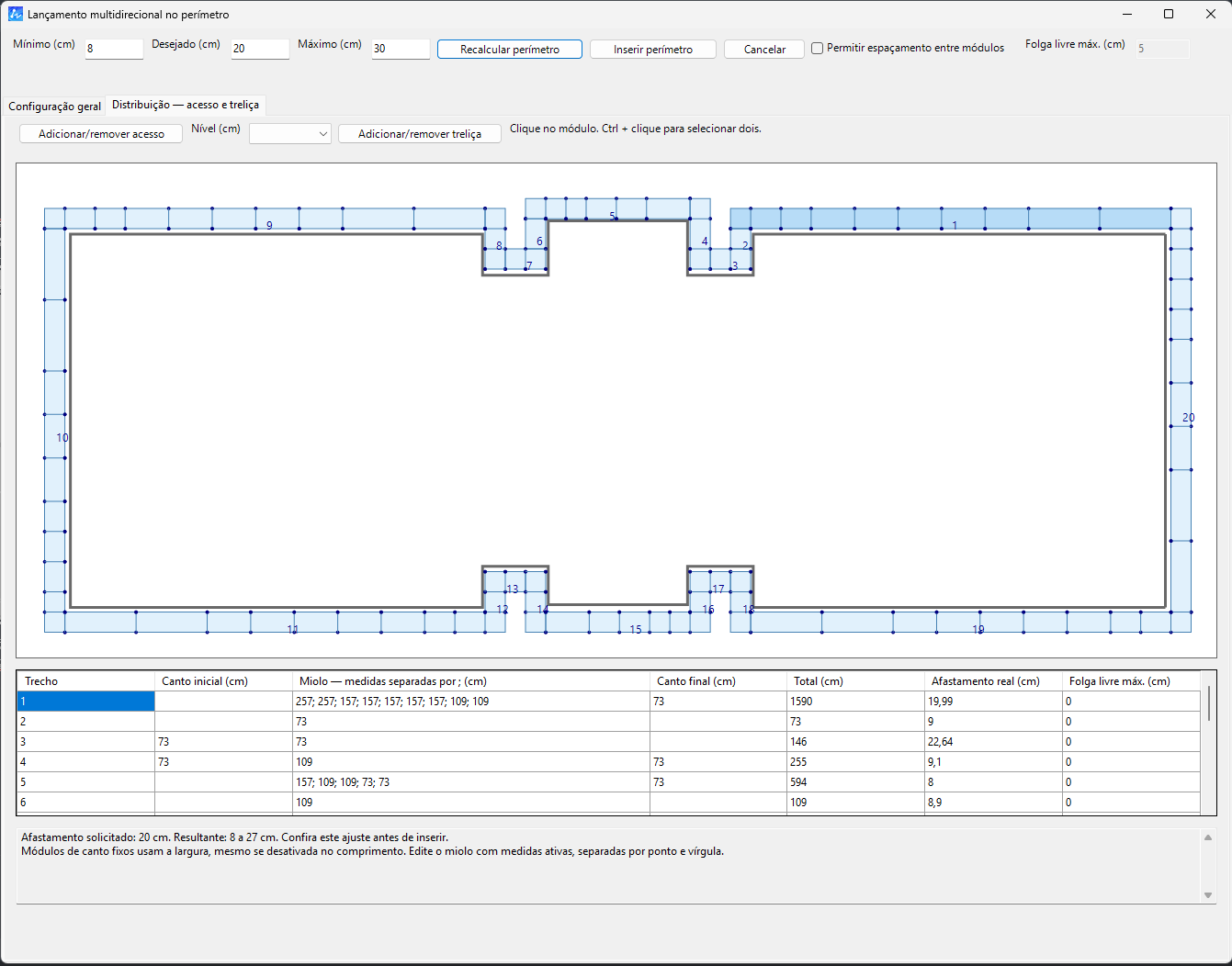Click the Afastamento real cell 22,64
This screenshot has width=1232, height=966.
pyautogui.click(x=993, y=742)
